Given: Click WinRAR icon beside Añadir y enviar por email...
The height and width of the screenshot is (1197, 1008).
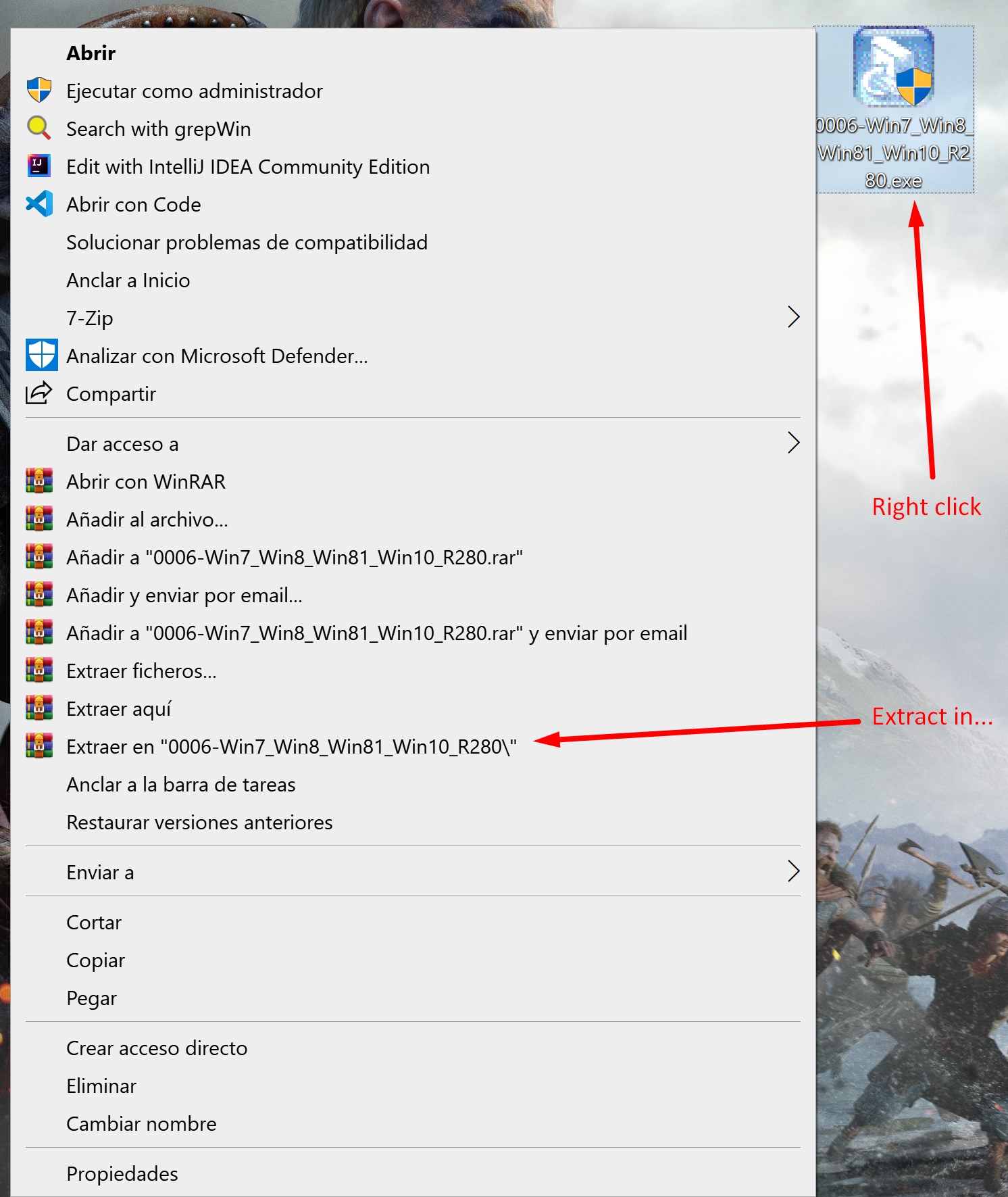Looking at the screenshot, I should 39,594.
